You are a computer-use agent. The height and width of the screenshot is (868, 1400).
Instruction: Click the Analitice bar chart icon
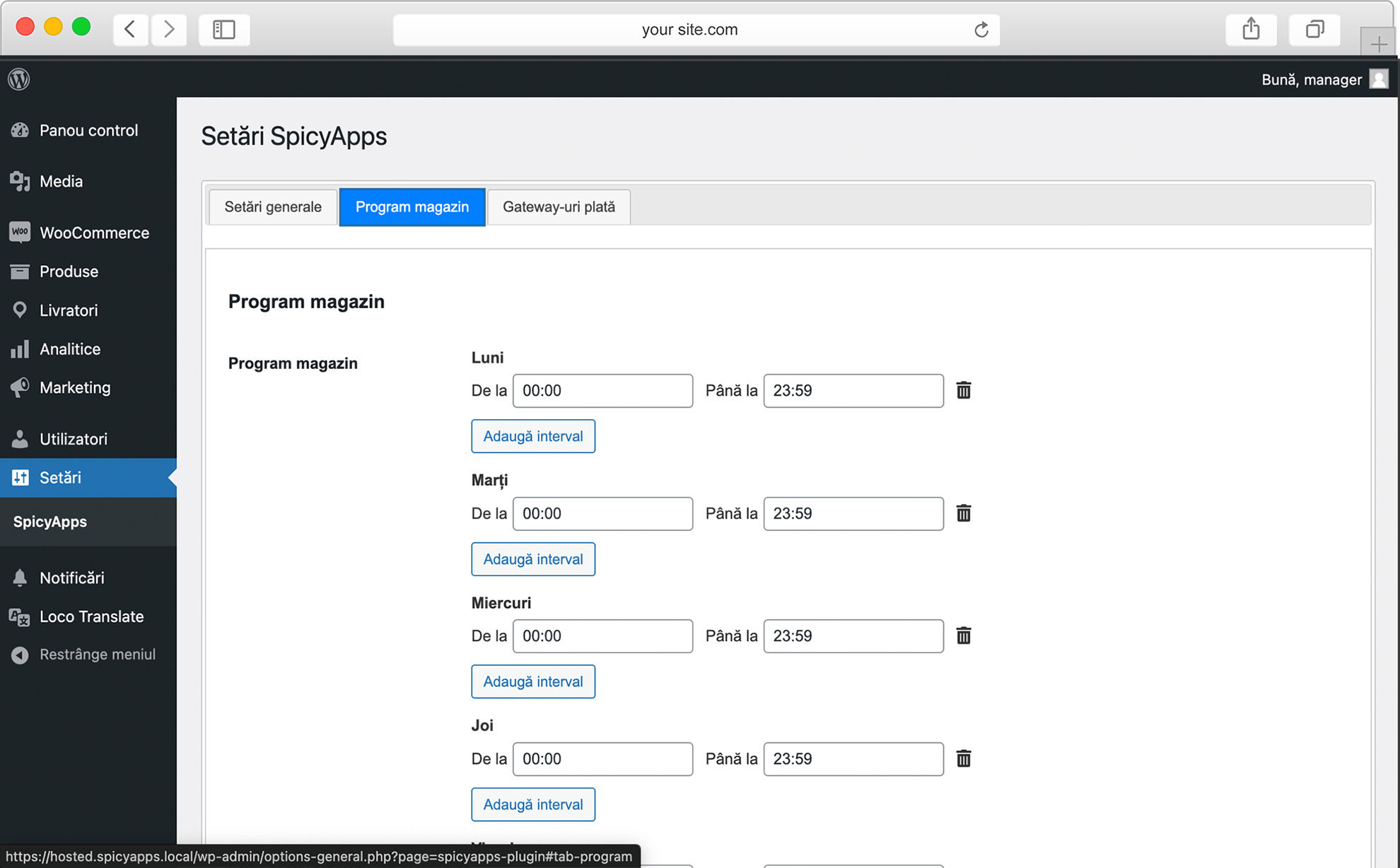pyautogui.click(x=20, y=348)
